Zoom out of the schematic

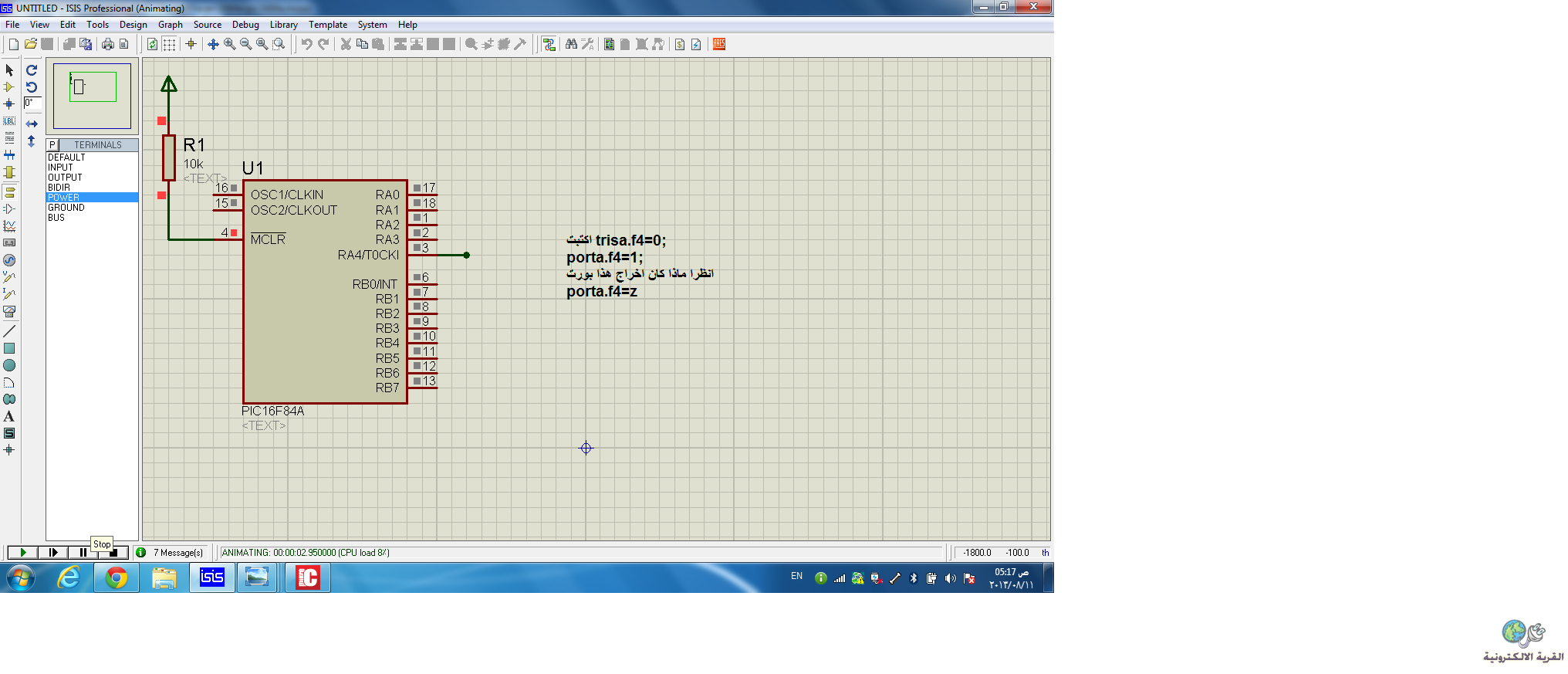pos(245,44)
